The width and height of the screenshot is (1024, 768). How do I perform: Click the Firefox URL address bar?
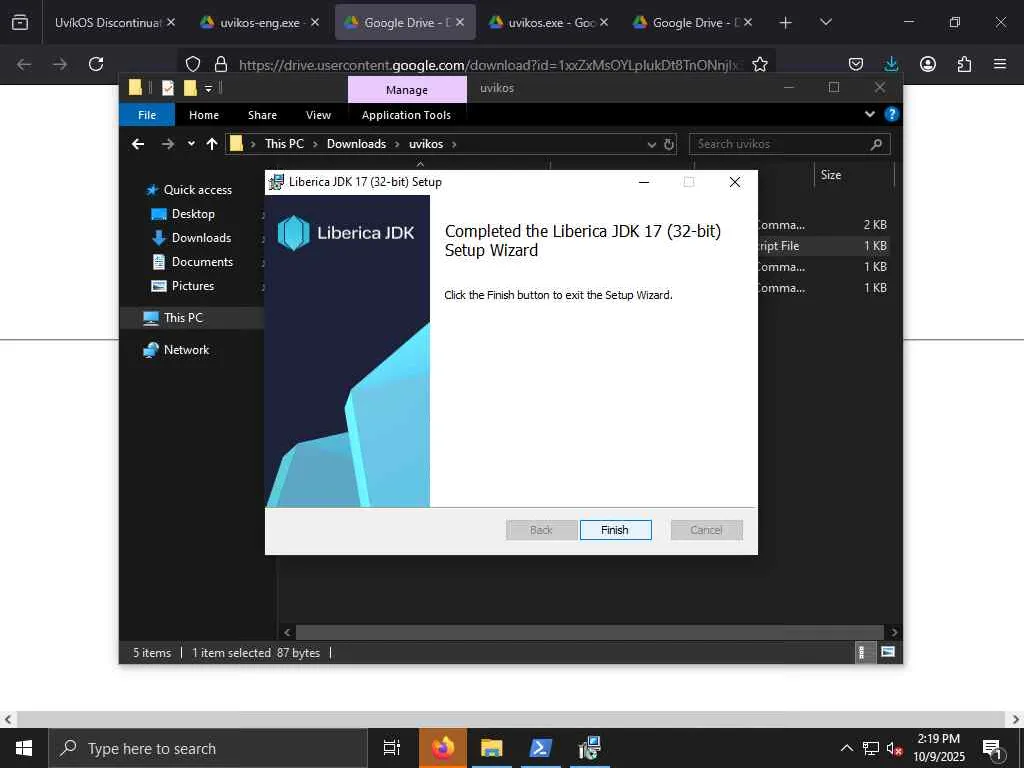[x=490, y=65]
